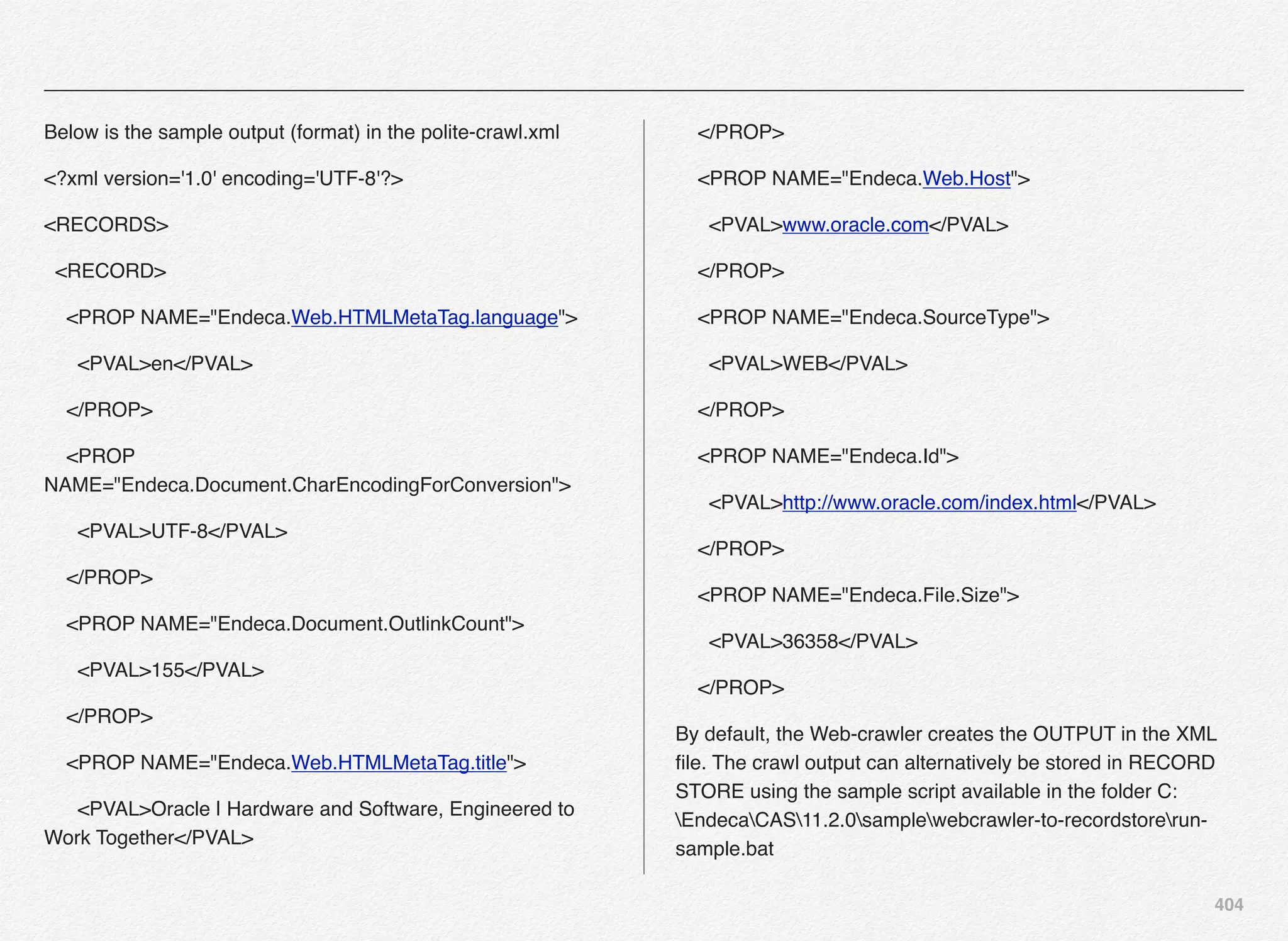This screenshot has height=941, width=1288.
Task: Select the Endeca.File.Size property line
Action: point(858,596)
